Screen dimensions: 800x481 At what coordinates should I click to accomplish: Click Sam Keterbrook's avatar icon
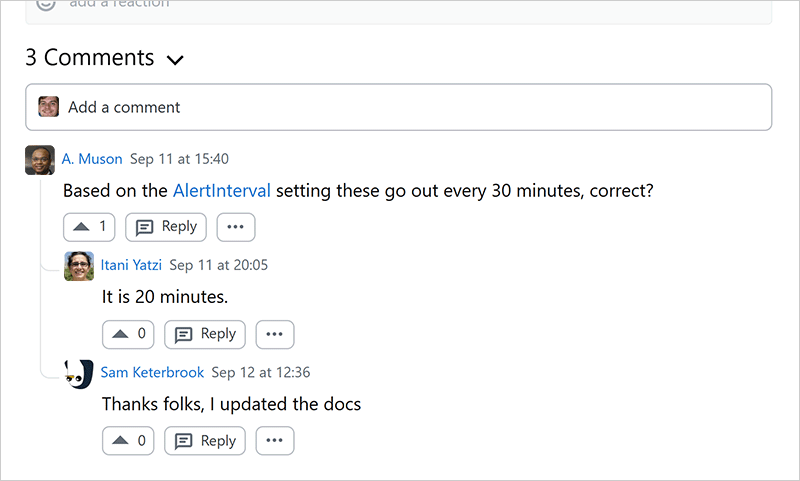click(79, 374)
